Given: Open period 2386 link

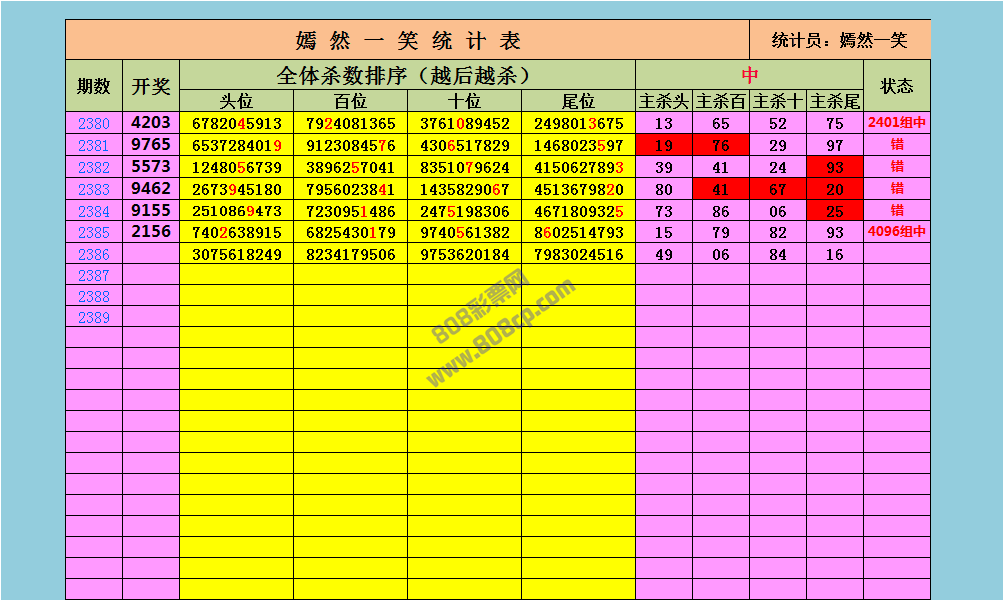Looking at the screenshot, I should click(x=93, y=254).
